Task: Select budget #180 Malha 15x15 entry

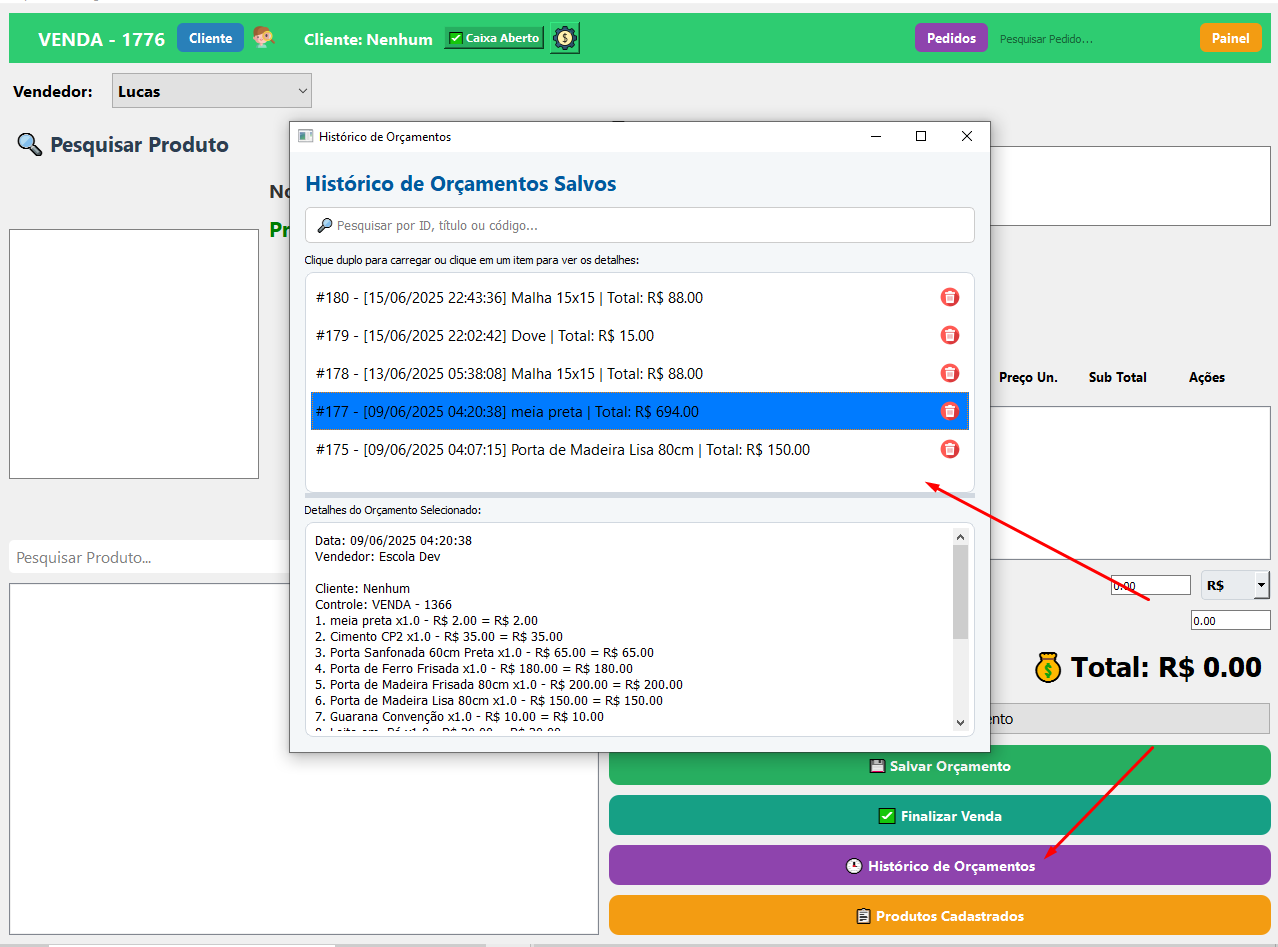Action: (x=509, y=297)
